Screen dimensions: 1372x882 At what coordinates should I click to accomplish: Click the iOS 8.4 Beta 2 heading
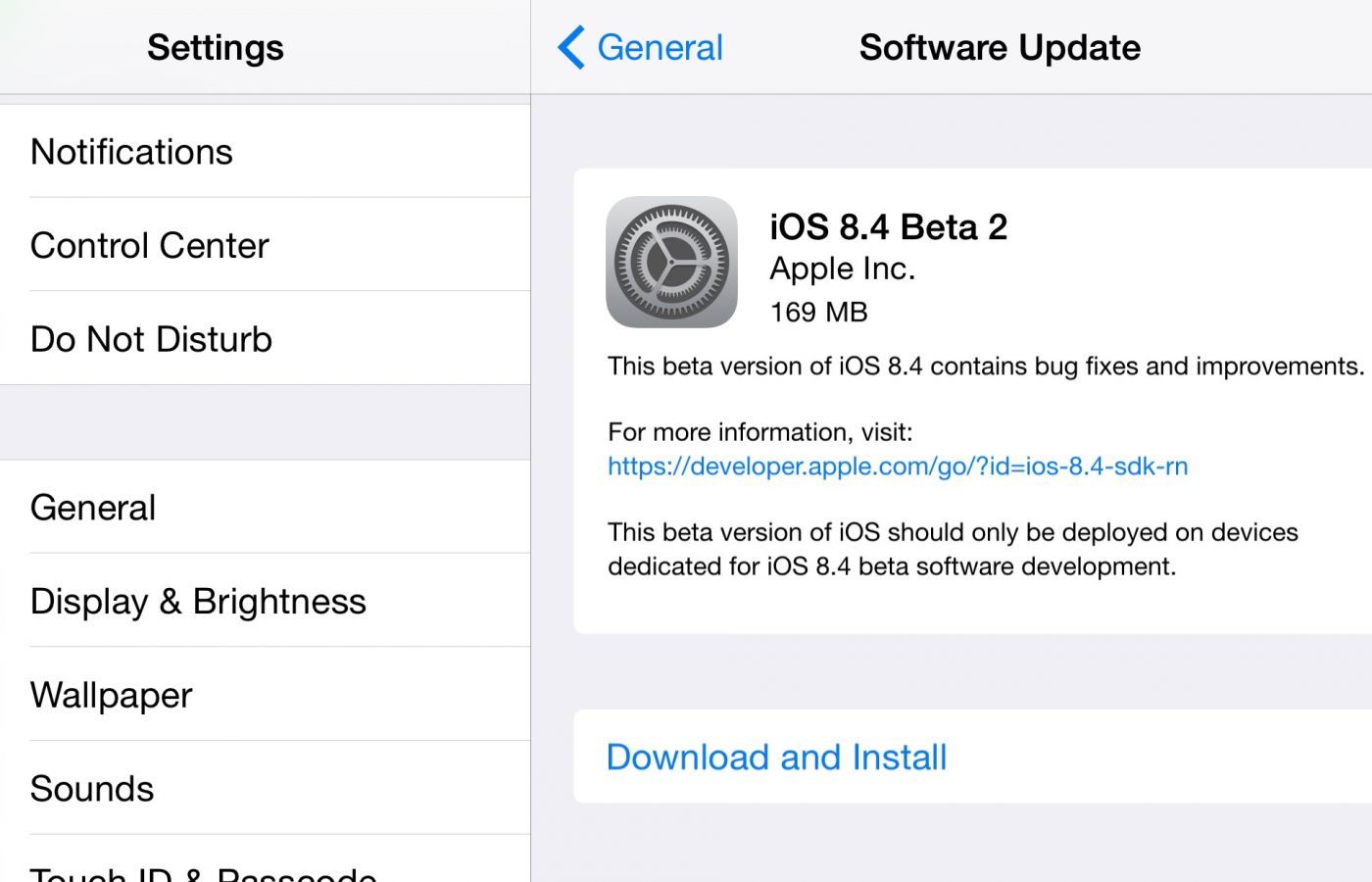[x=888, y=227]
